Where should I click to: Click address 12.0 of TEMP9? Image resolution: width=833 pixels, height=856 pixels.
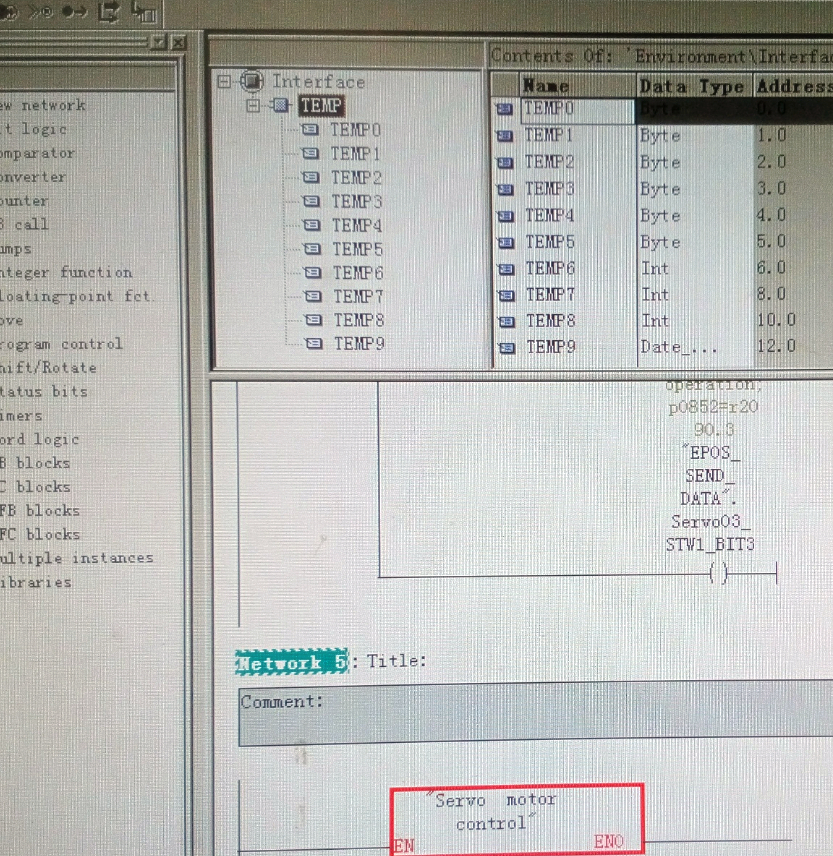[x=776, y=346]
